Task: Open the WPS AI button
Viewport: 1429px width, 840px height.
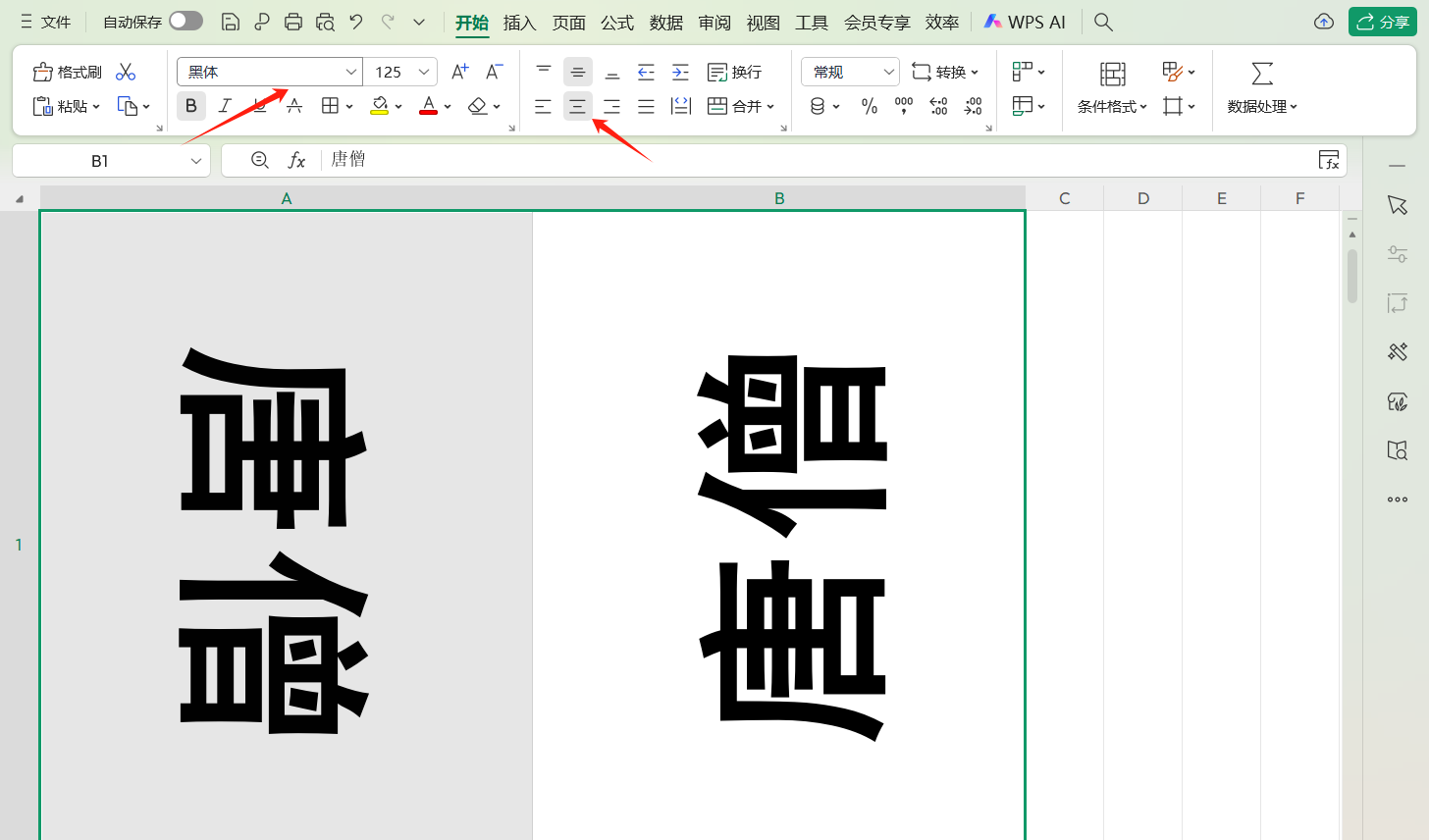Action: 1025,22
